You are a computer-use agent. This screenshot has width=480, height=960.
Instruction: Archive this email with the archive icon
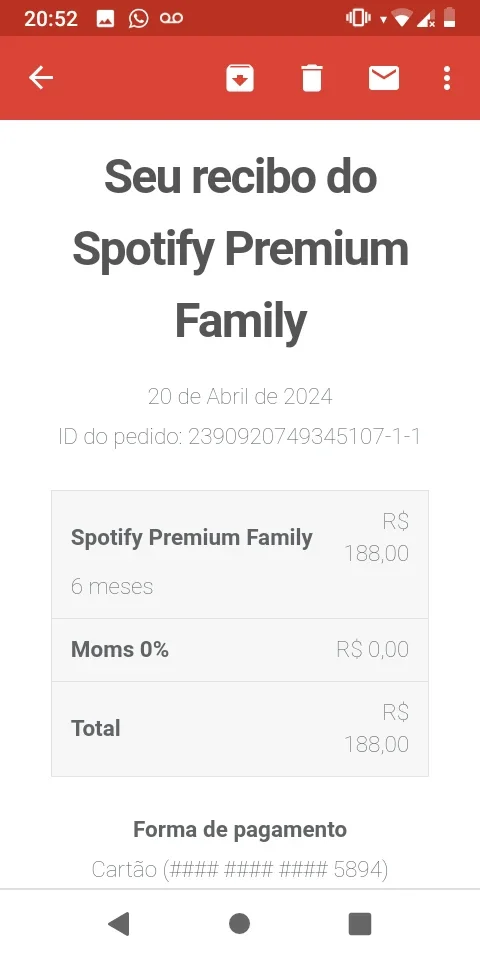coord(239,78)
